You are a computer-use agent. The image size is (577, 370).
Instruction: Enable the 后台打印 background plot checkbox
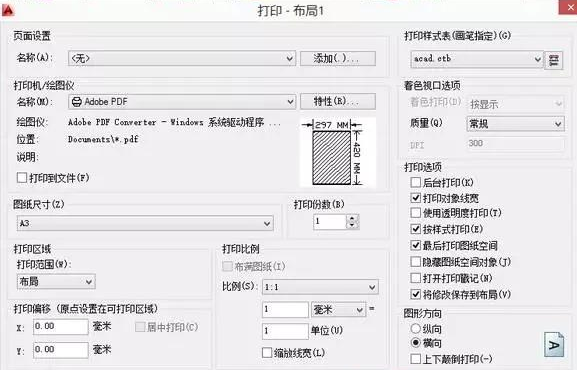click(x=415, y=182)
